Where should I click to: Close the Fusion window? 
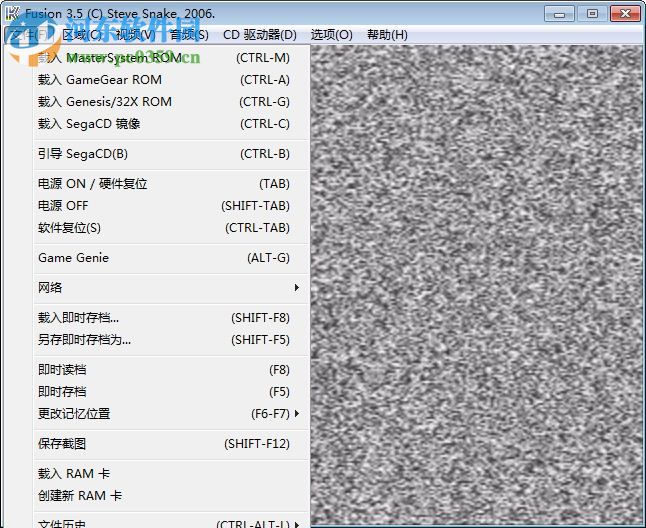tap(625, 14)
